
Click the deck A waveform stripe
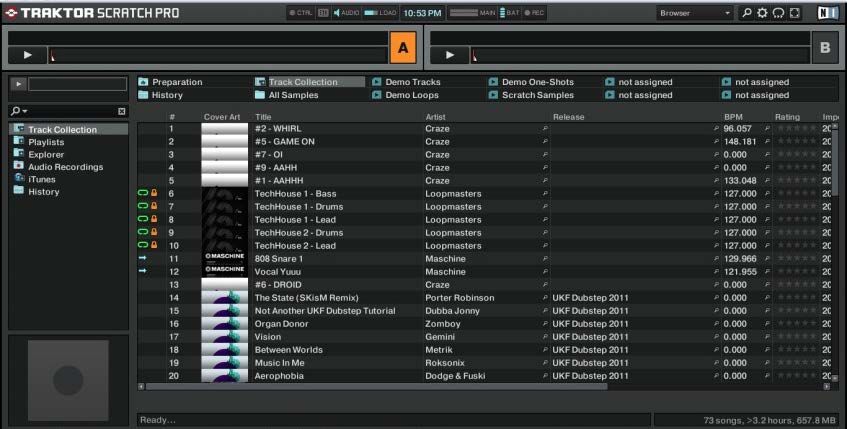218,55
